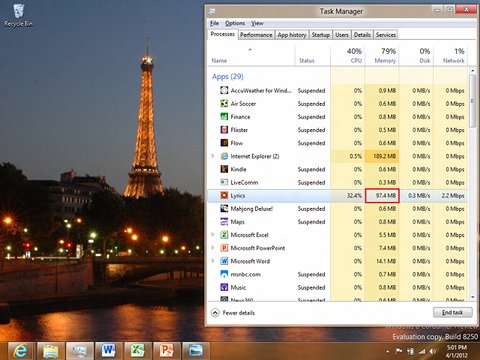Collapse view with Fewer details
Image resolution: width=480 pixels, height=360 pixels.
(233, 313)
